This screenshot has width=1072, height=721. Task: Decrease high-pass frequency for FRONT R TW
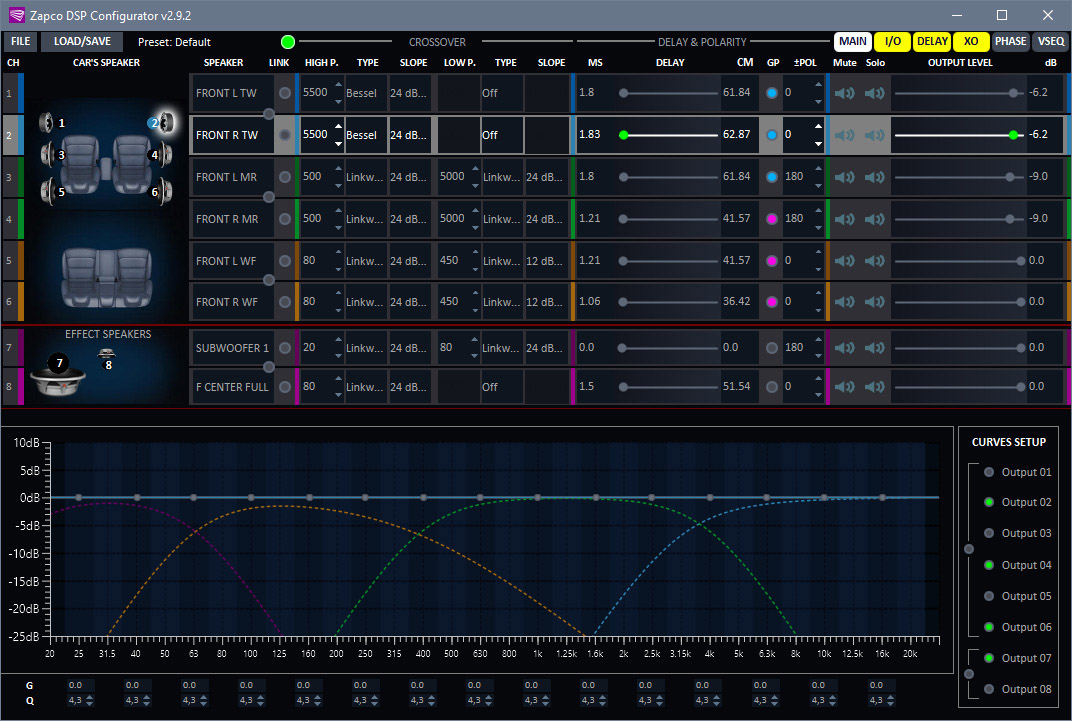[x=338, y=144]
